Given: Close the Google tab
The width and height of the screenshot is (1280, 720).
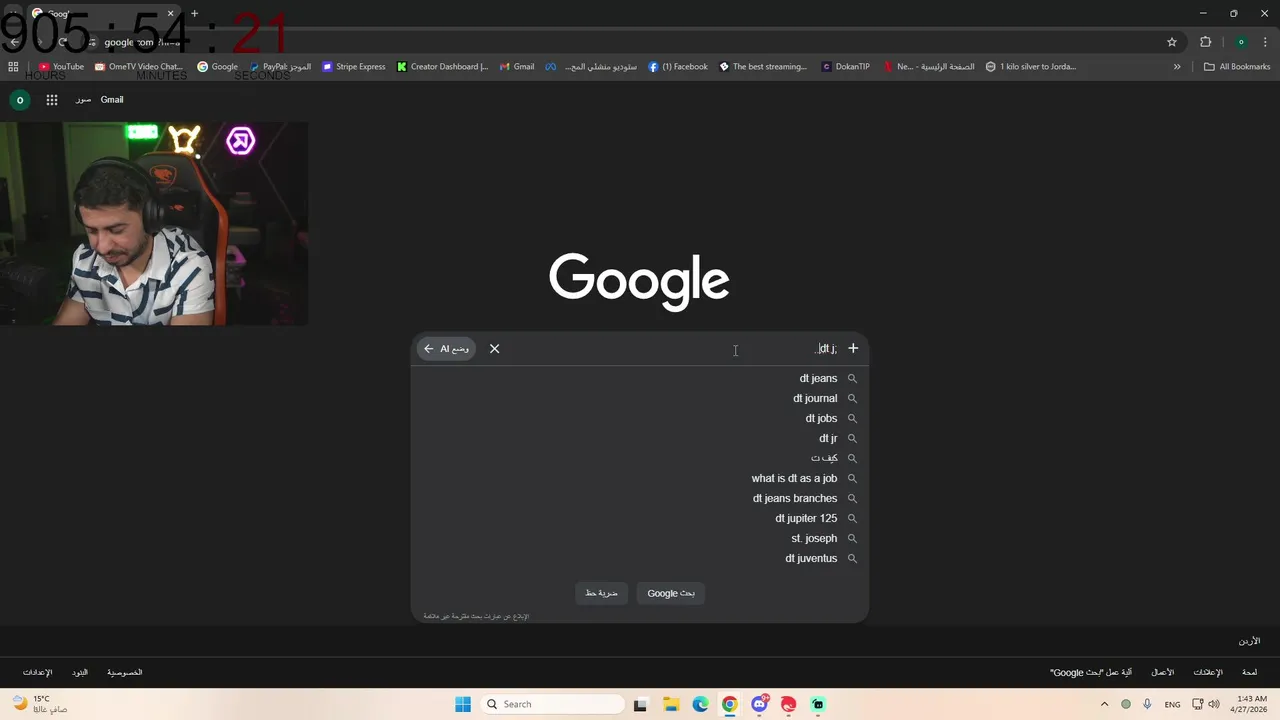Looking at the screenshot, I should 171,14.
